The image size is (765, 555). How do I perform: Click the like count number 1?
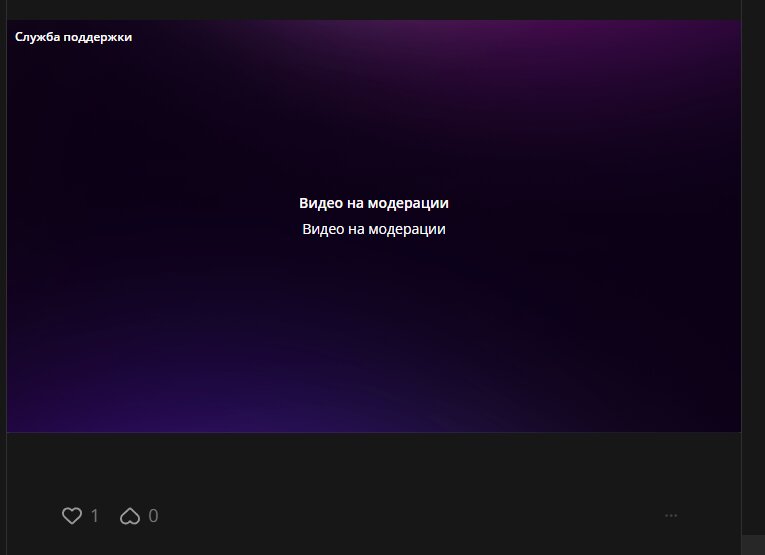coord(95,516)
